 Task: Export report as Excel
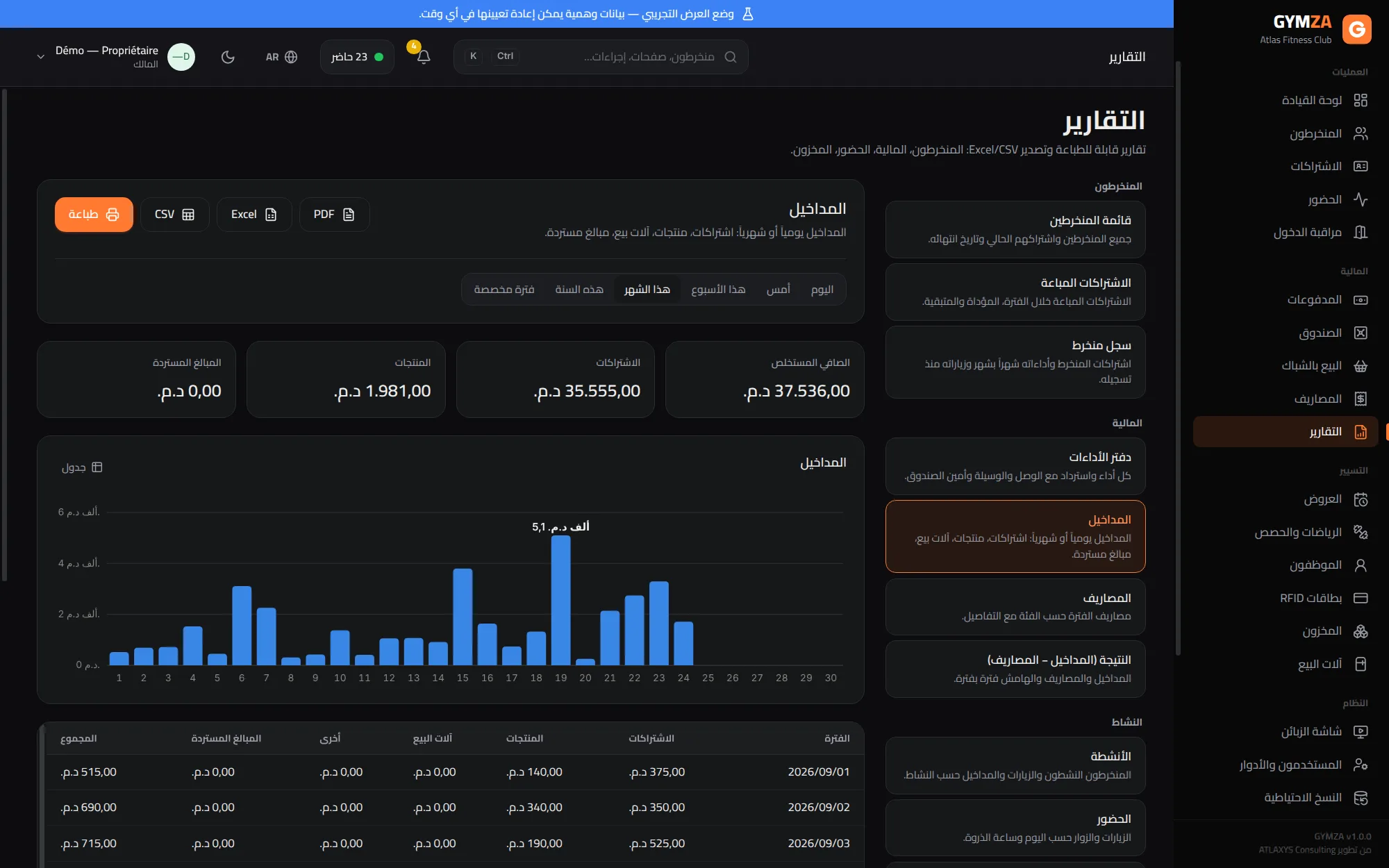coord(253,215)
